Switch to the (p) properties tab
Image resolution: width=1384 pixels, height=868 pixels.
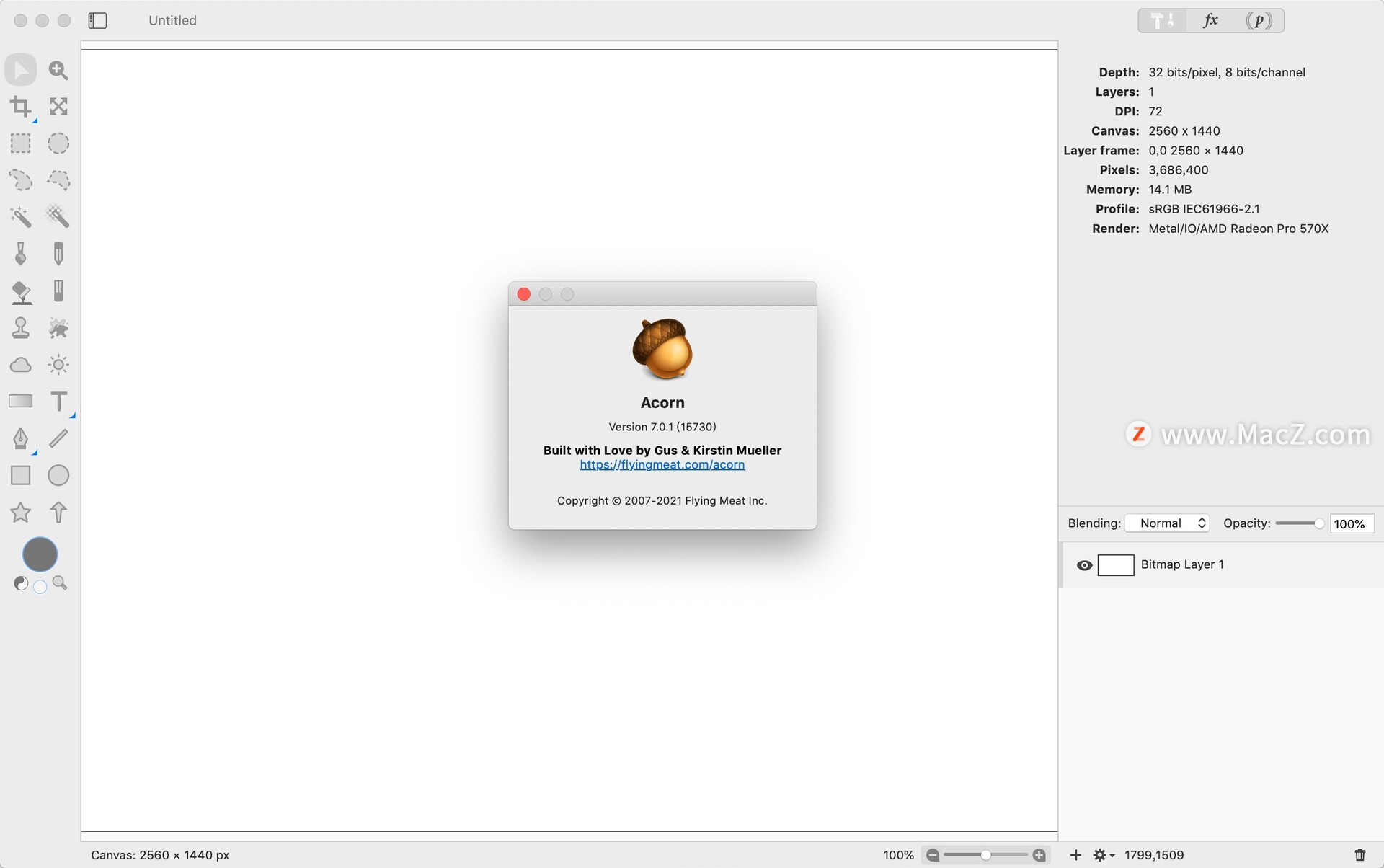click(x=1259, y=20)
